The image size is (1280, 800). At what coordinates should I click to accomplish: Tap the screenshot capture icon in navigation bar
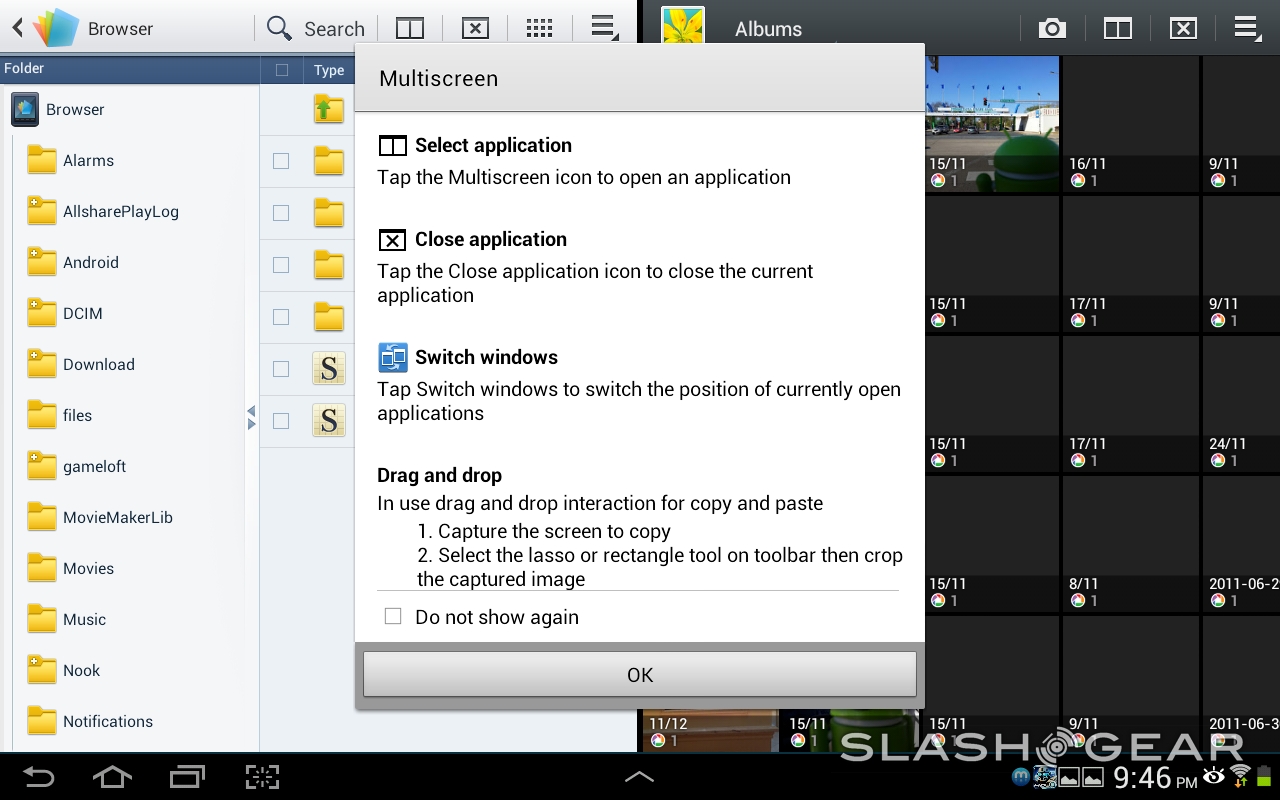tap(261, 777)
